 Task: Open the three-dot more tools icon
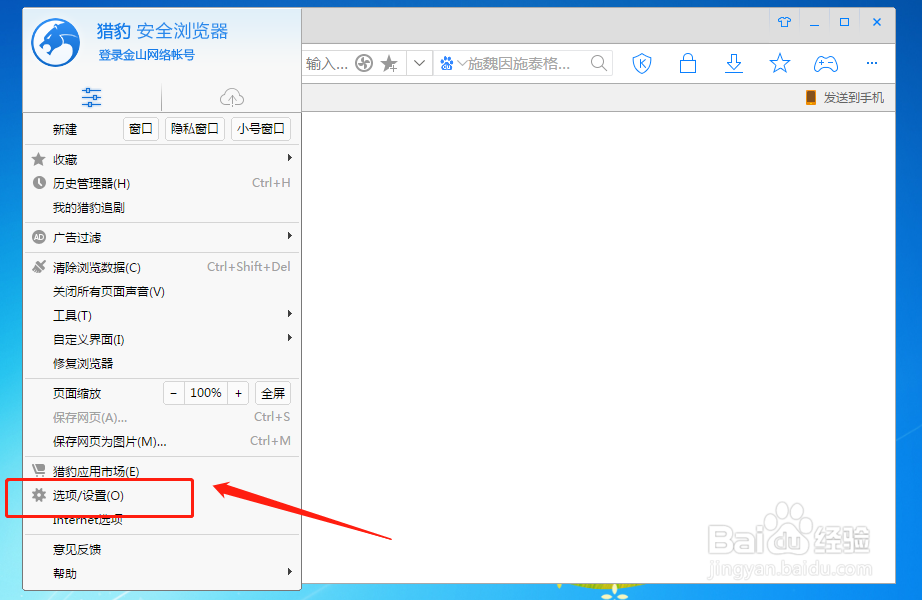pos(872,63)
